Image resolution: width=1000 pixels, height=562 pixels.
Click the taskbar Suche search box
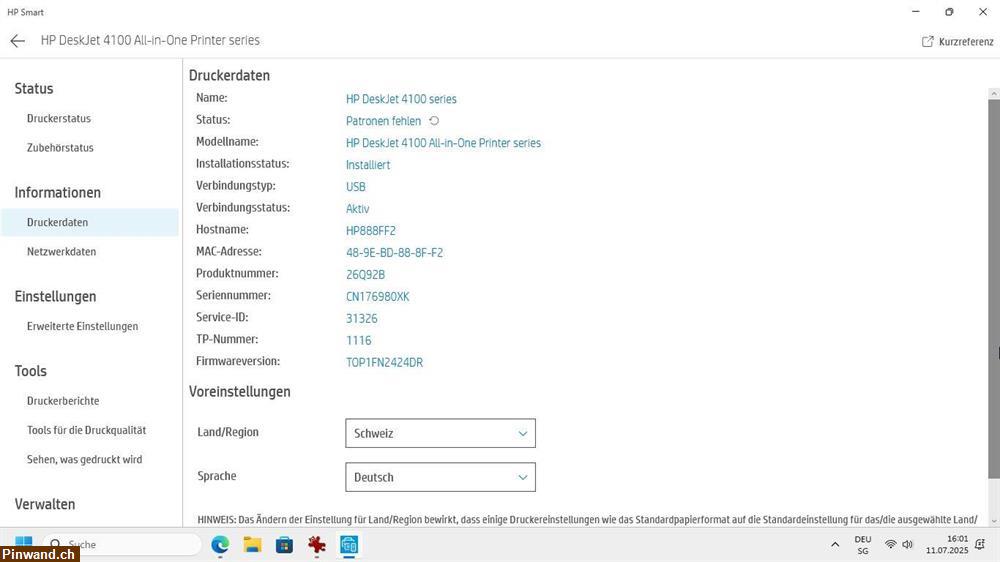click(x=122, y=544)
